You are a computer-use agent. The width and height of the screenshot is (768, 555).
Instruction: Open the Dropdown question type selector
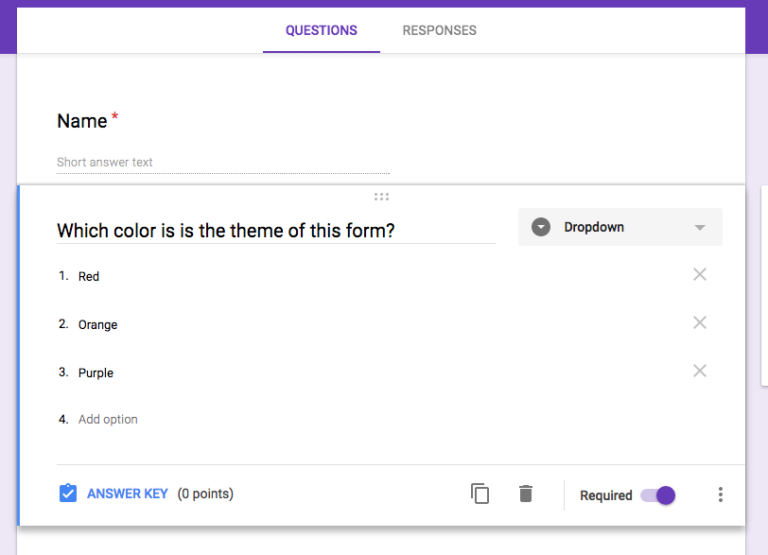coord(620,227)
